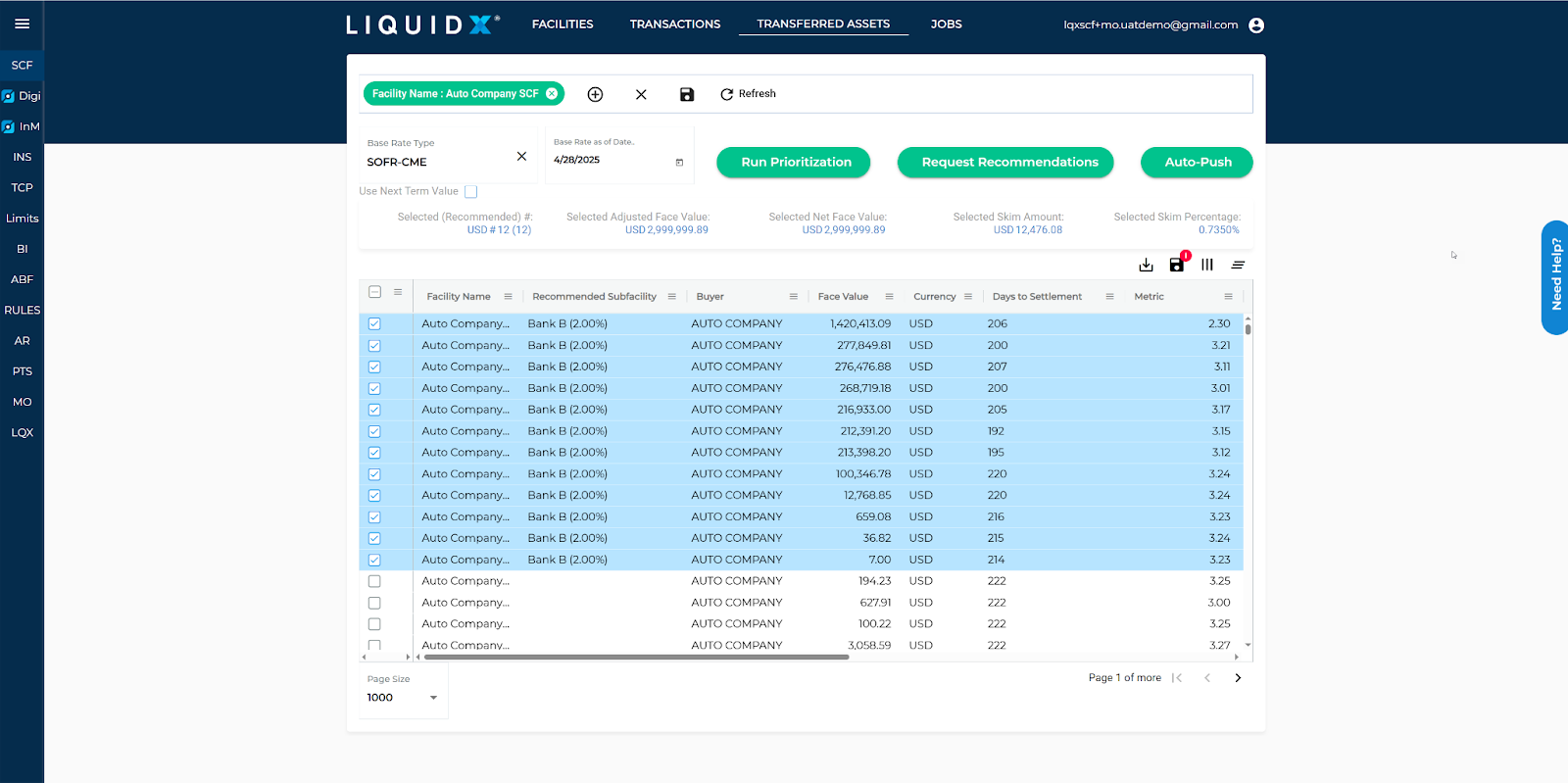Viewport: 1568px width, 783px height.
Task: Open the Need Help side tab
Action: [x=1555, y=277]
